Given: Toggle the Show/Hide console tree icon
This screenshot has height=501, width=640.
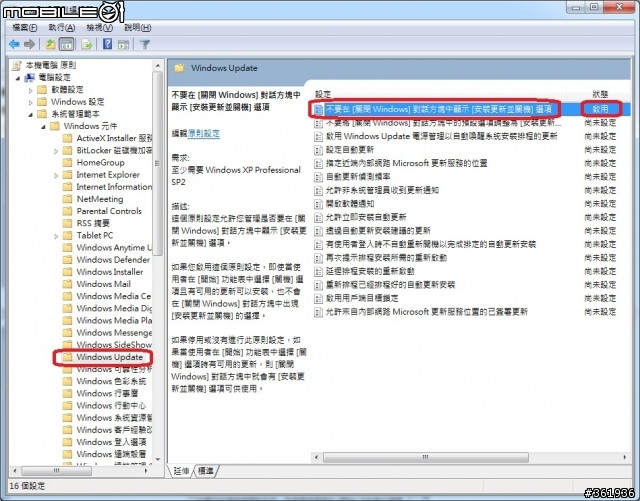Looking at the screenshot, I should point(66,44).
